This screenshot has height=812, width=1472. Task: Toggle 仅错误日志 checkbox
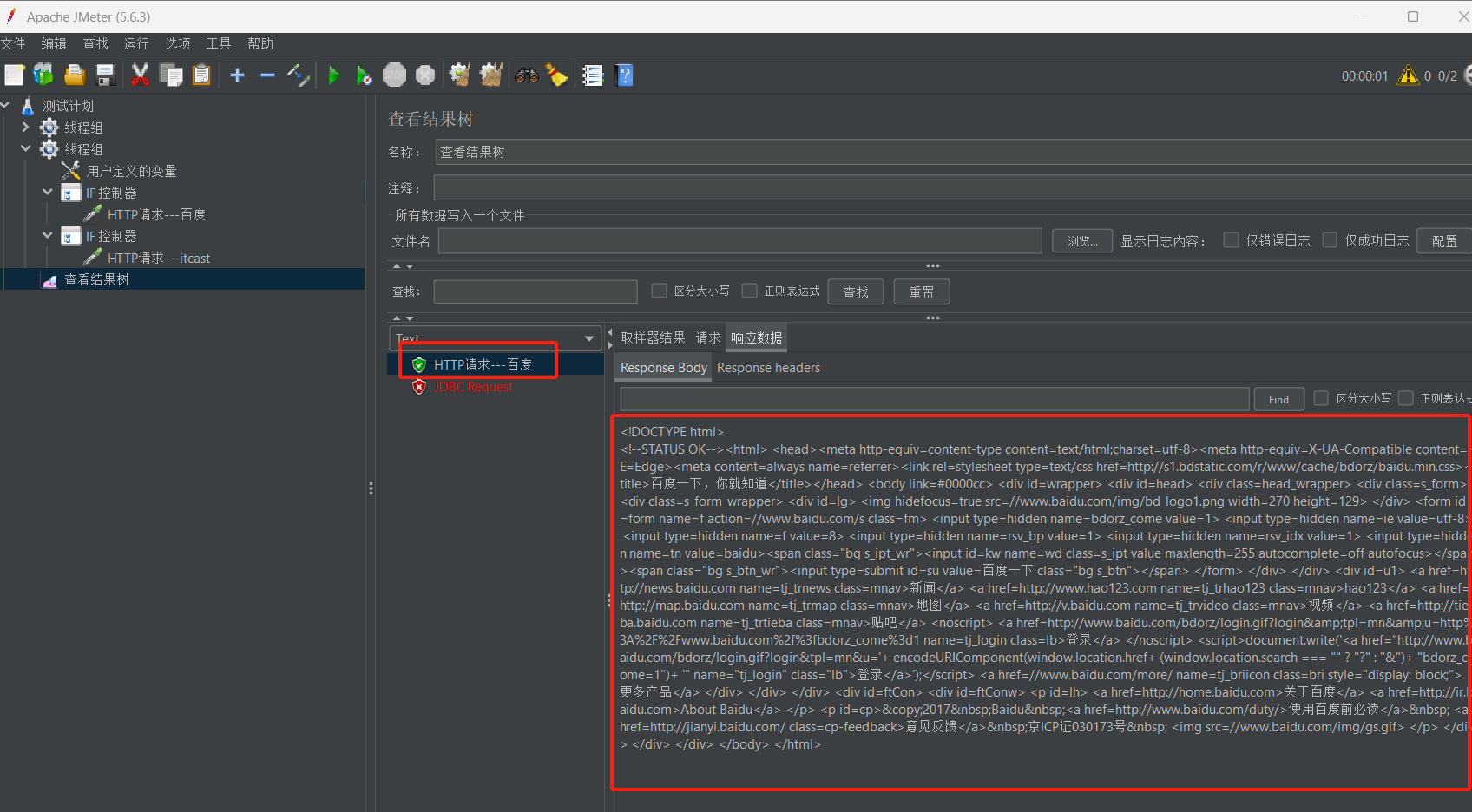point(1231,240)
